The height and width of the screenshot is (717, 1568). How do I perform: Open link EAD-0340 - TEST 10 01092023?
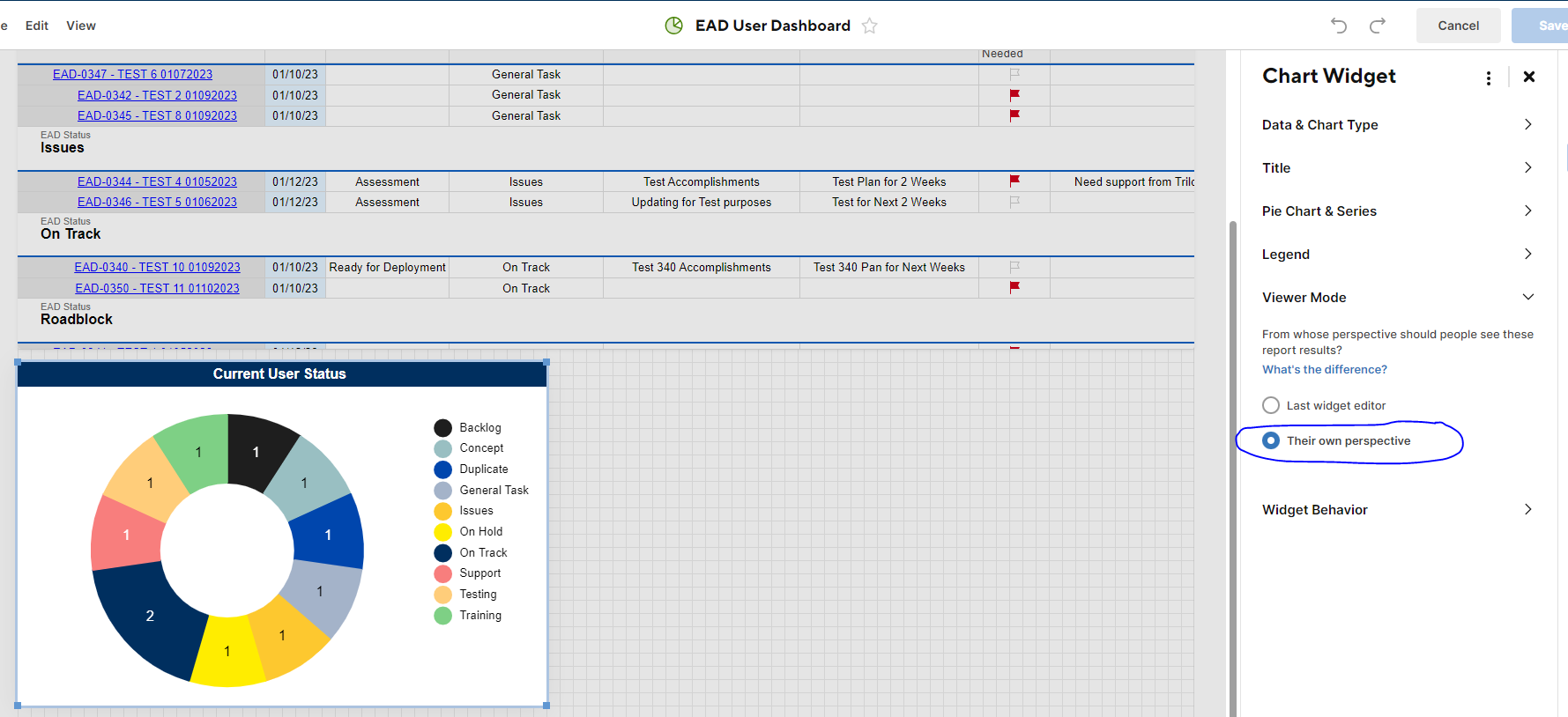coord(157,267)
